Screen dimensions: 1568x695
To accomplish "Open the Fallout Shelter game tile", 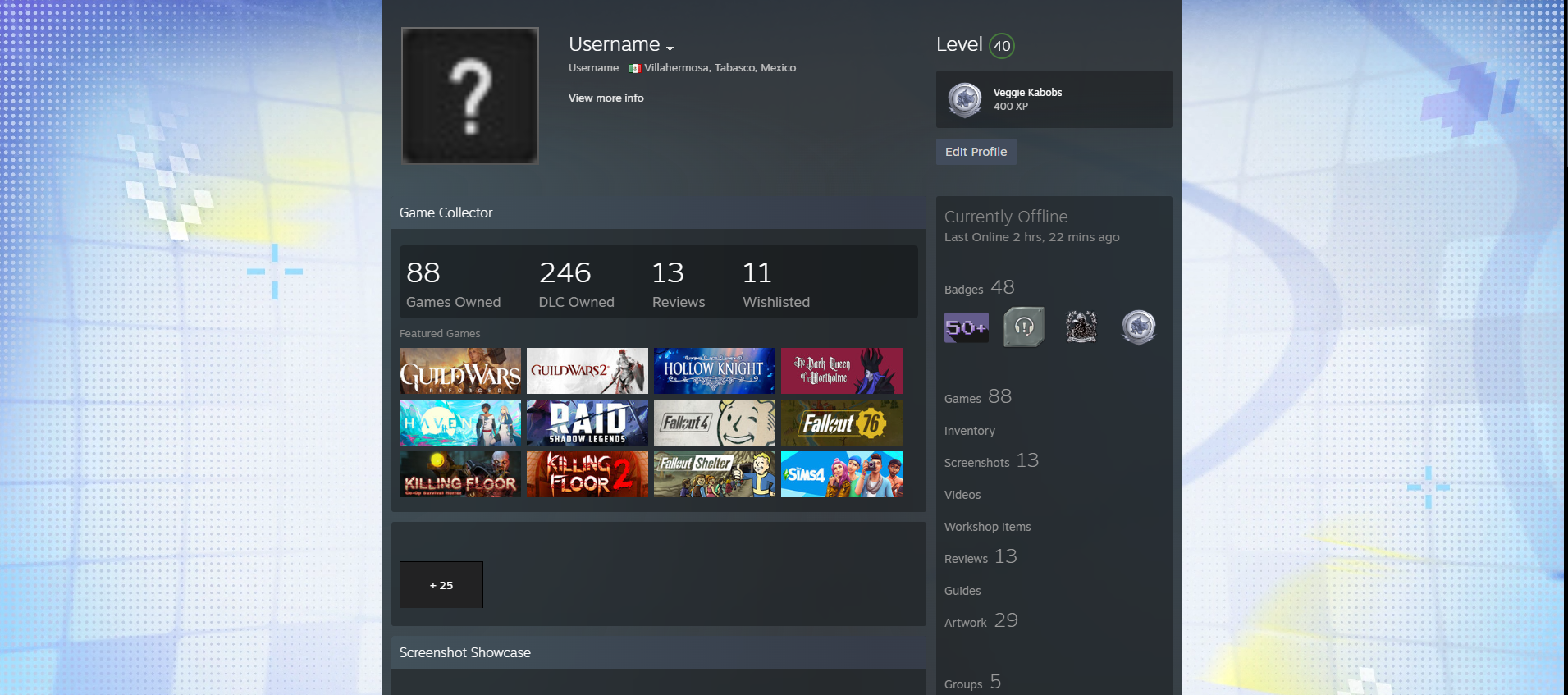I will click(x=715, y=474).
